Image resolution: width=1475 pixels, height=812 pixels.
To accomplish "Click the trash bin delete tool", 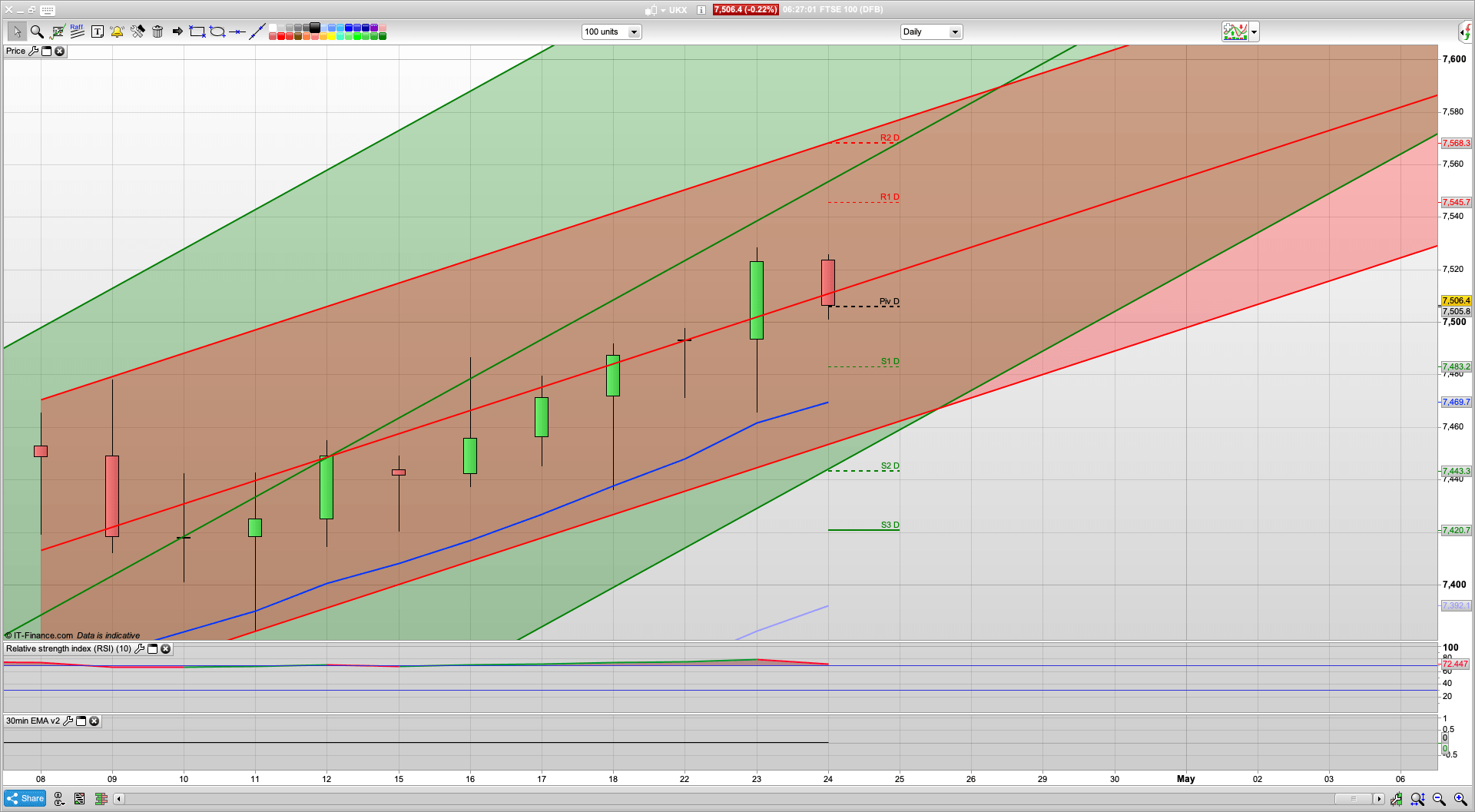I will coord(157,31).
